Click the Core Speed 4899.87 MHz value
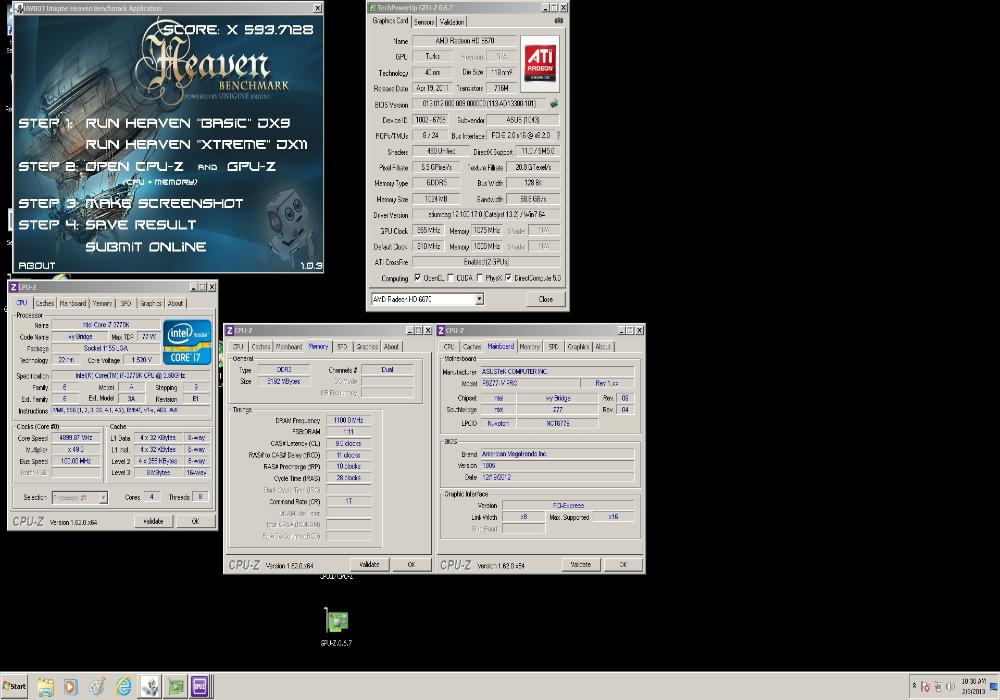 (x=76, y=438)
